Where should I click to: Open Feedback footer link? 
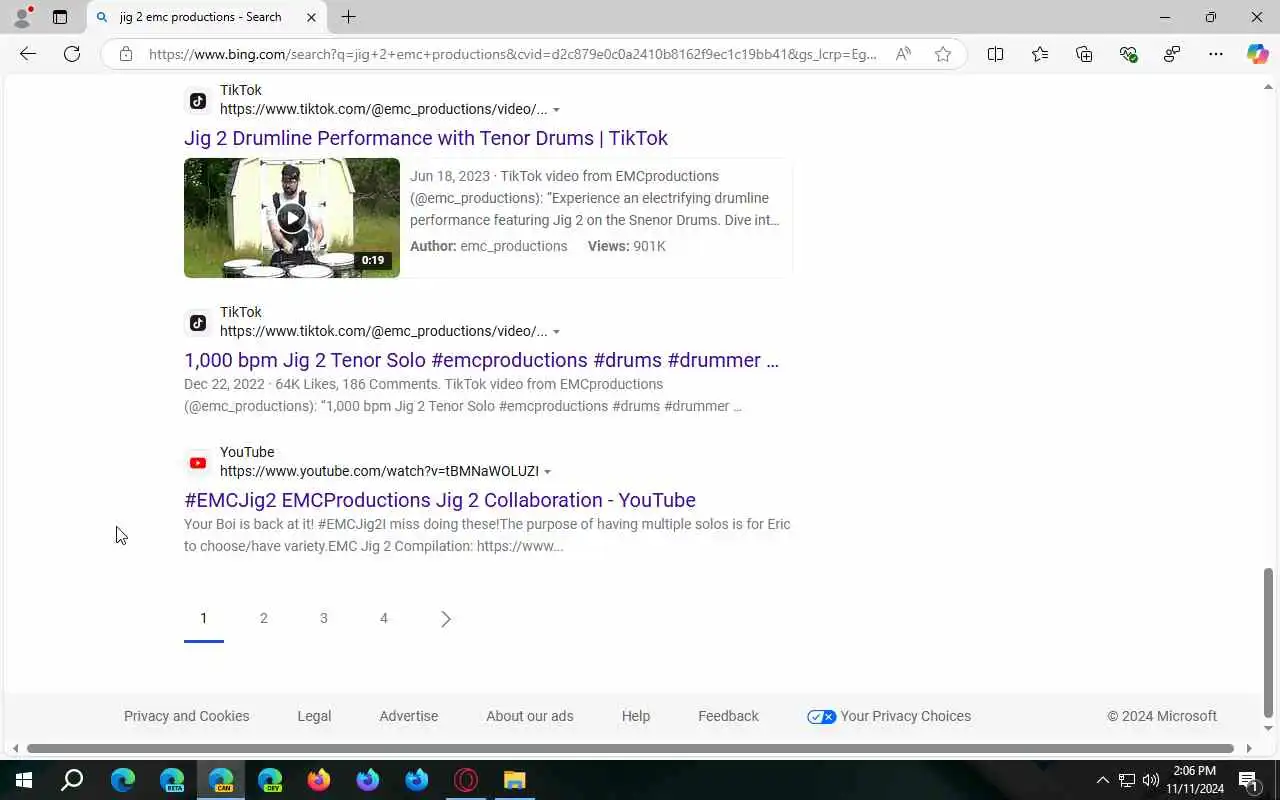coord(728,716)
